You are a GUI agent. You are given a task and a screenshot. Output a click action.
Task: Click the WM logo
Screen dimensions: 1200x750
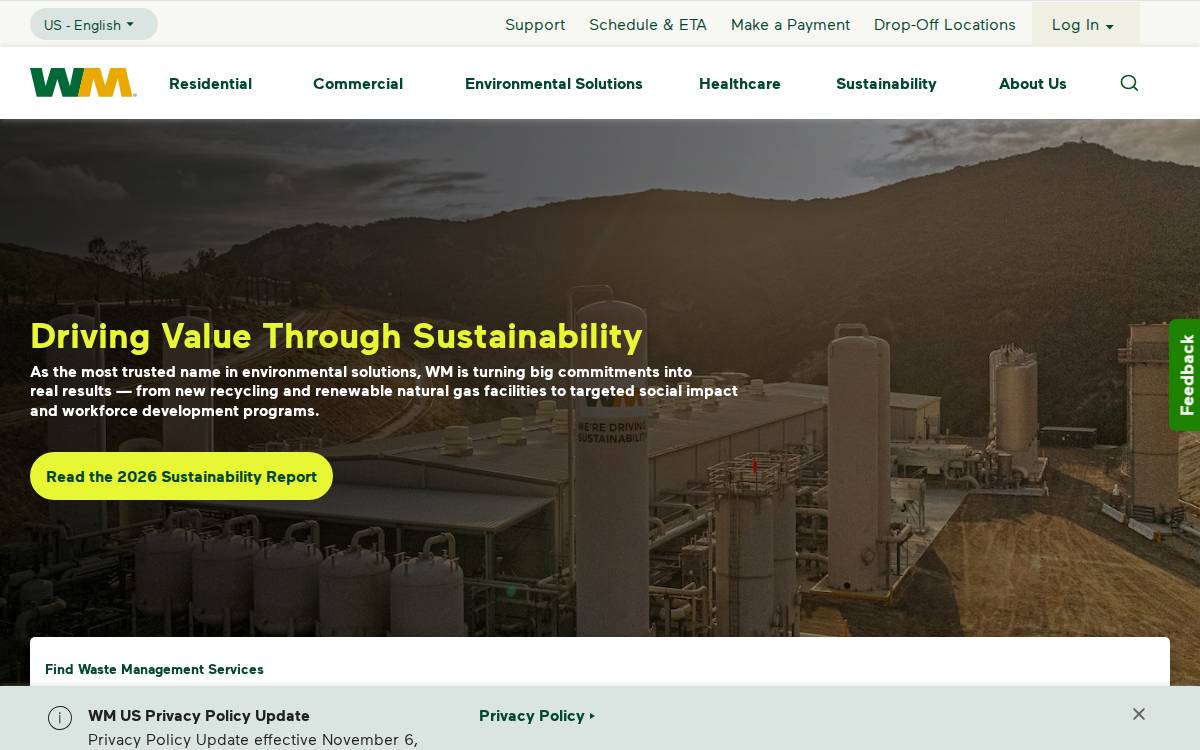(x=83, y=83)
